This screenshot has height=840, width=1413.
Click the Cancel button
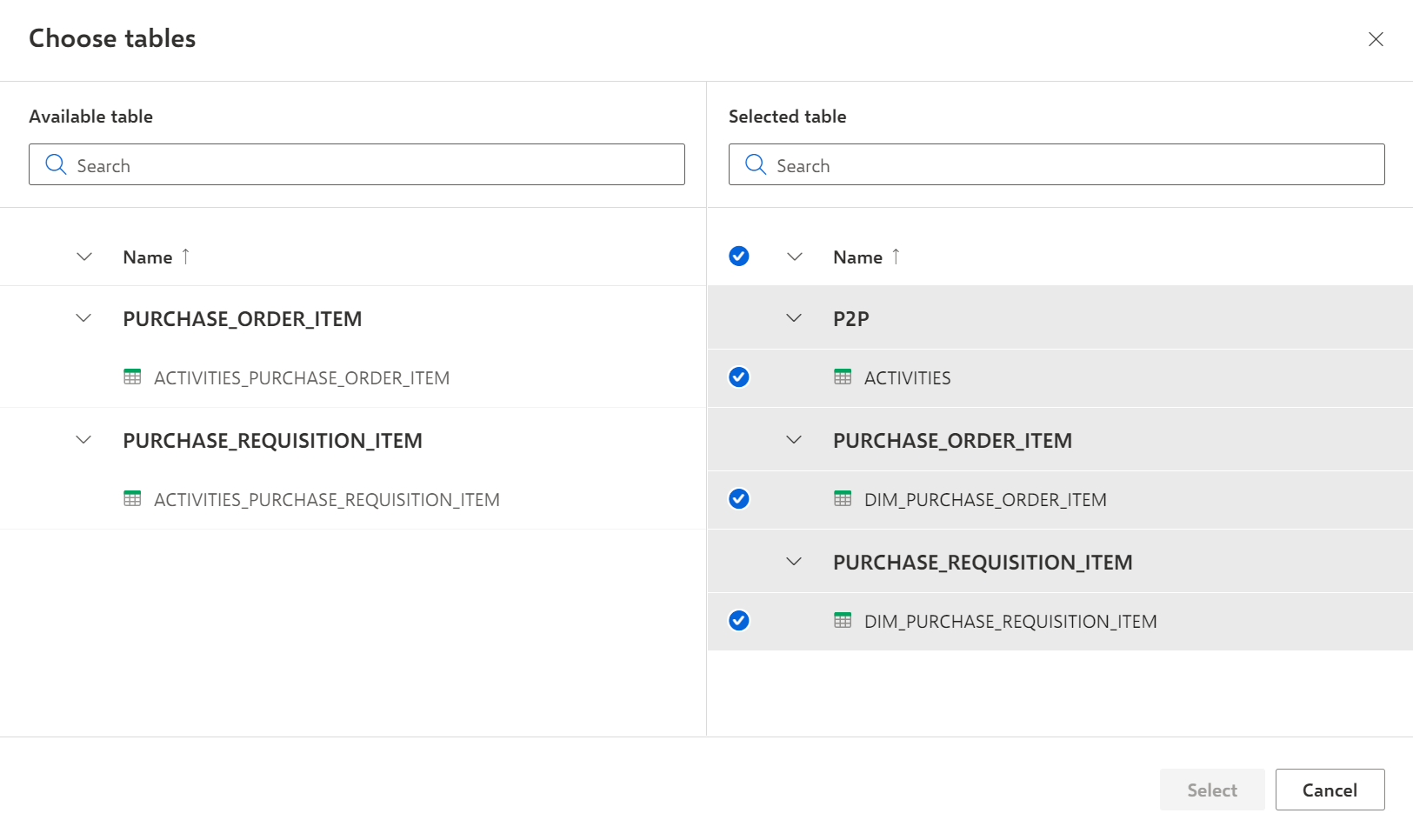pyautogui.click(x=1330, y=790)
